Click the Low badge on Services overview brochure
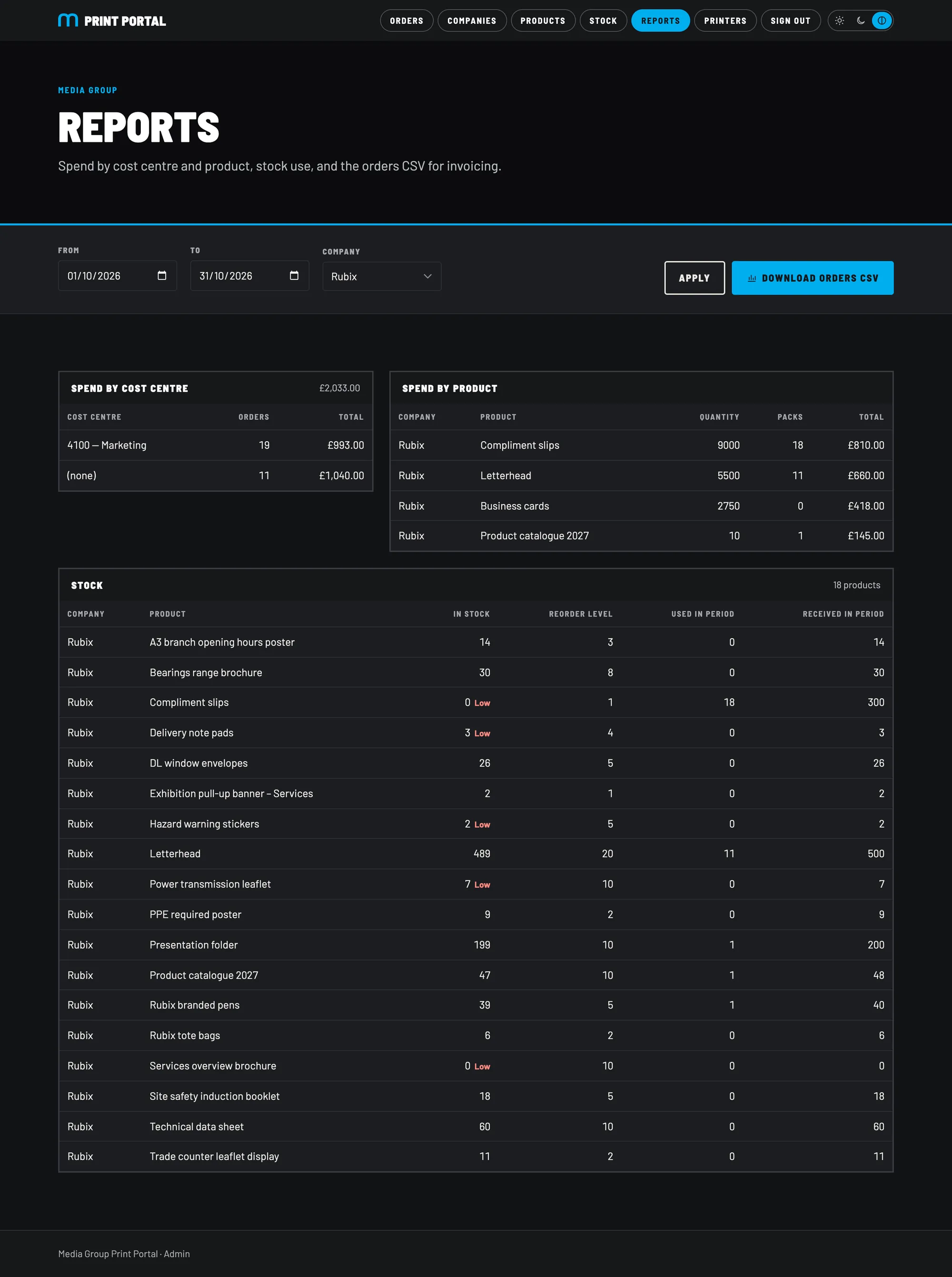Image resolution: width=952 pixels, height=1277 pixels. point(482,1067)
